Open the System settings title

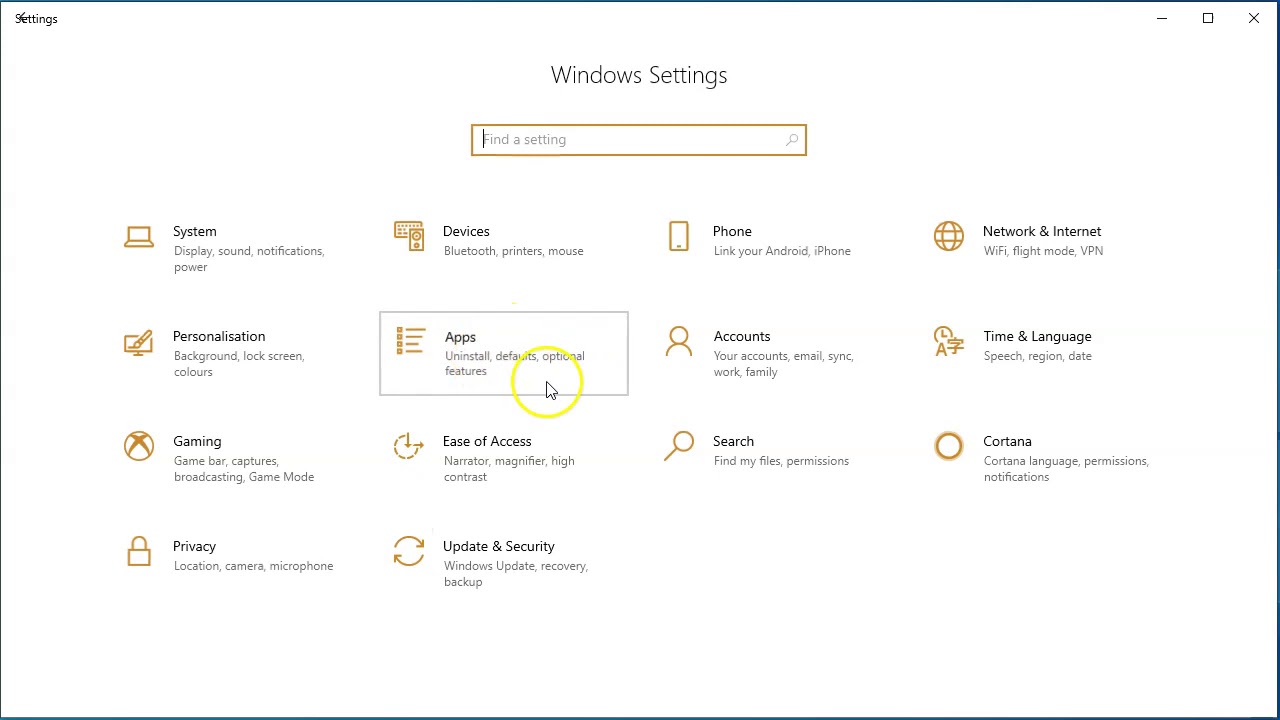(x=195, y=231)
